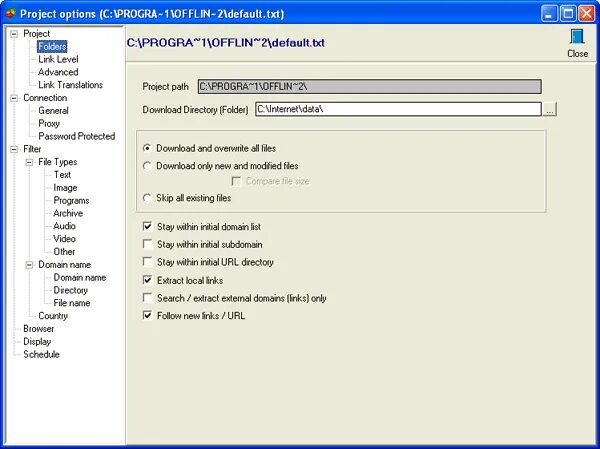
Task: Select Domain name child filter item
Action: coord(80,278)
